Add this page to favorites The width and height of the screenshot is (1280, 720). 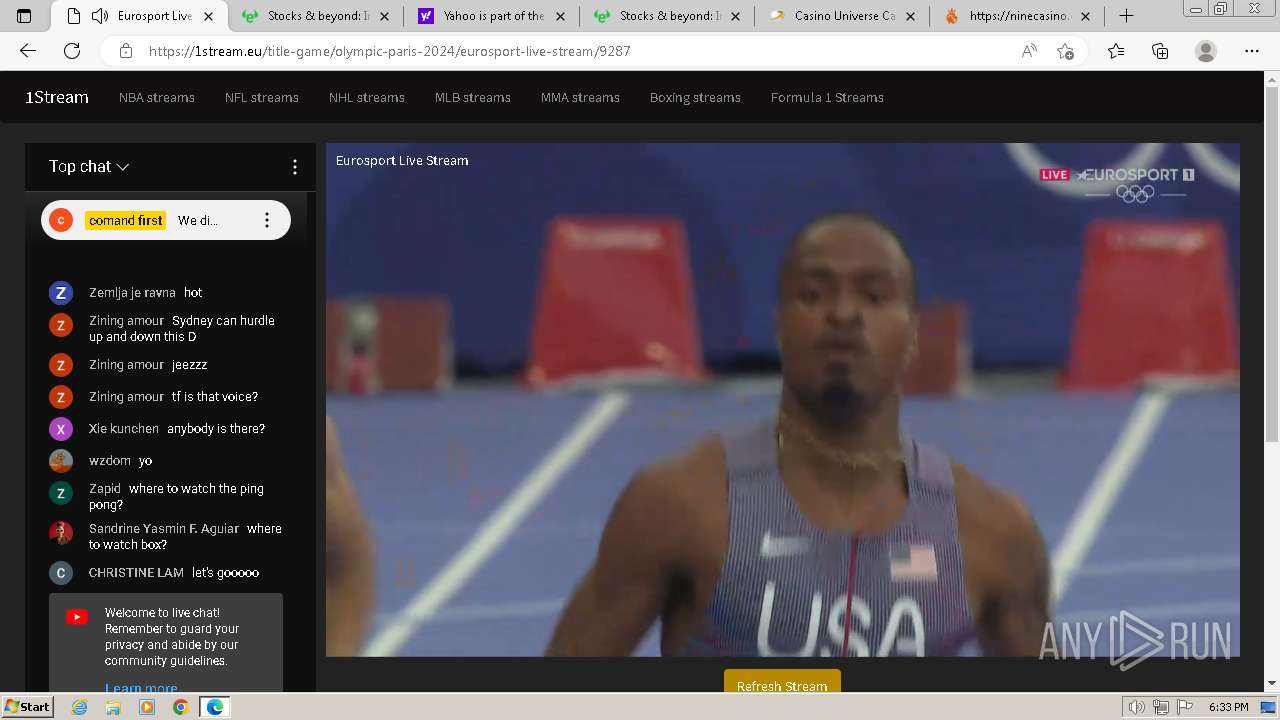click(1066, 51)
